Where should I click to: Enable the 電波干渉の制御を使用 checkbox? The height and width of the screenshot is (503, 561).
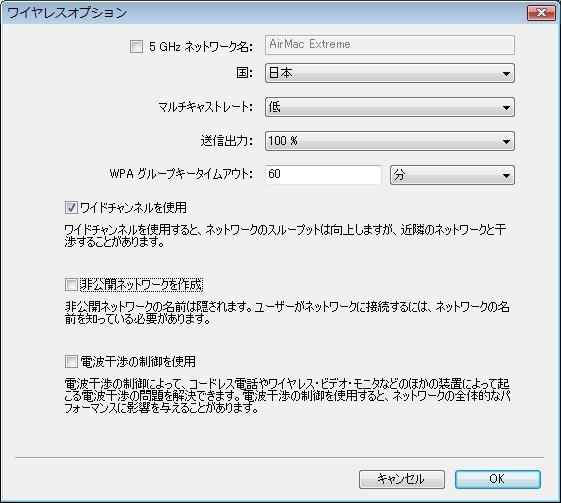(71, 361)
